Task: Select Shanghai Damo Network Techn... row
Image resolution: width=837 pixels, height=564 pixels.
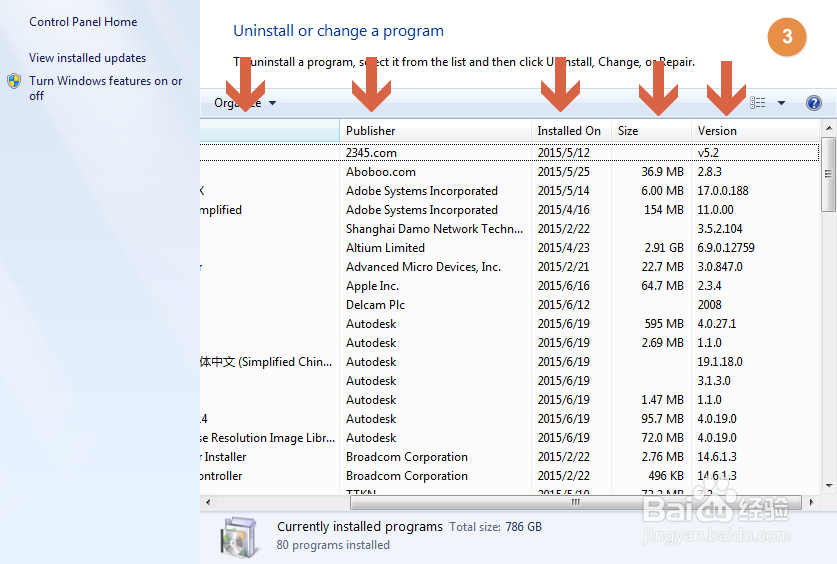Action: pyautogui.click(x=510, y=229)
